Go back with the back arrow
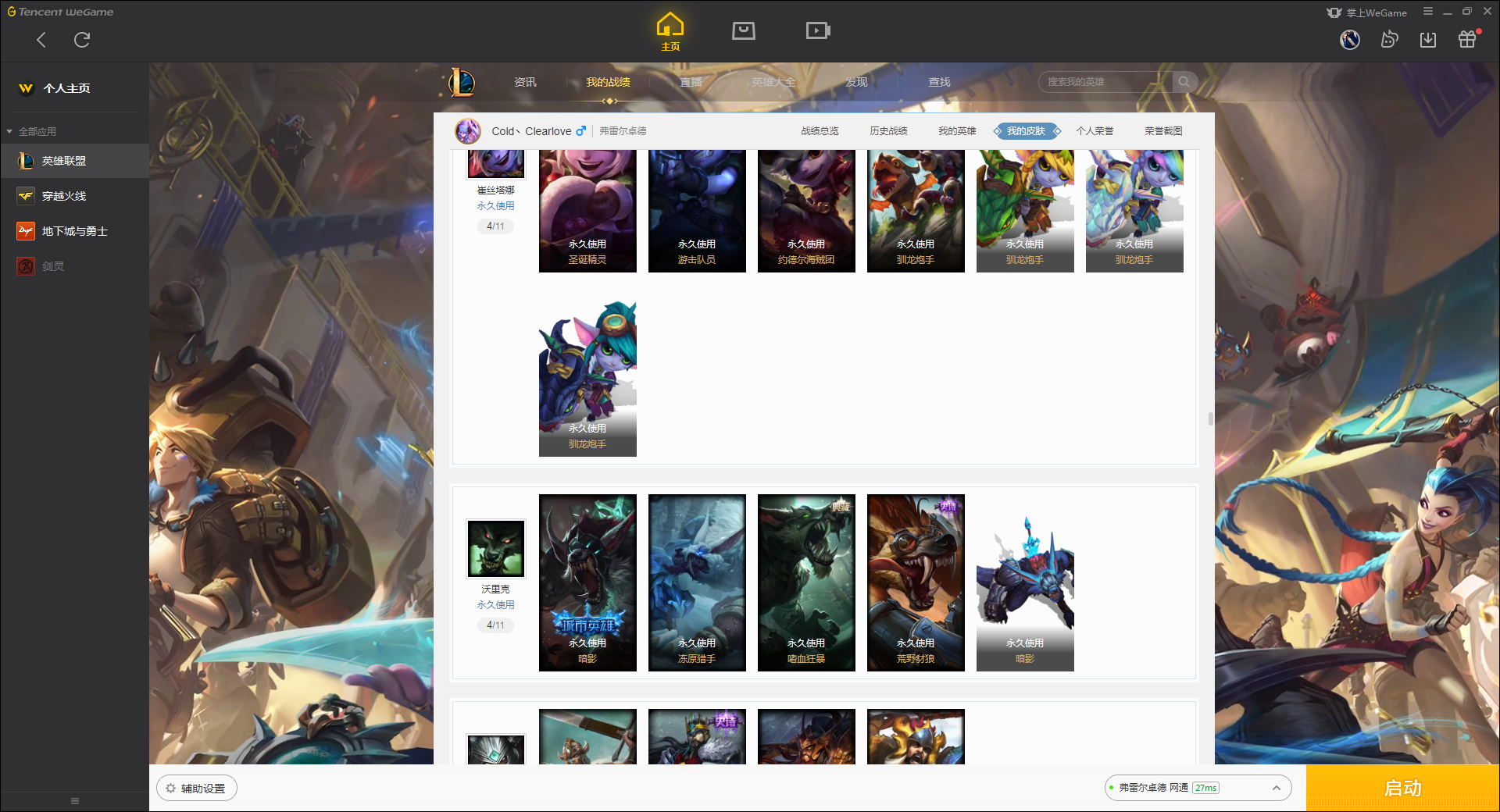 pyautogui.click(x=41, y=40)
